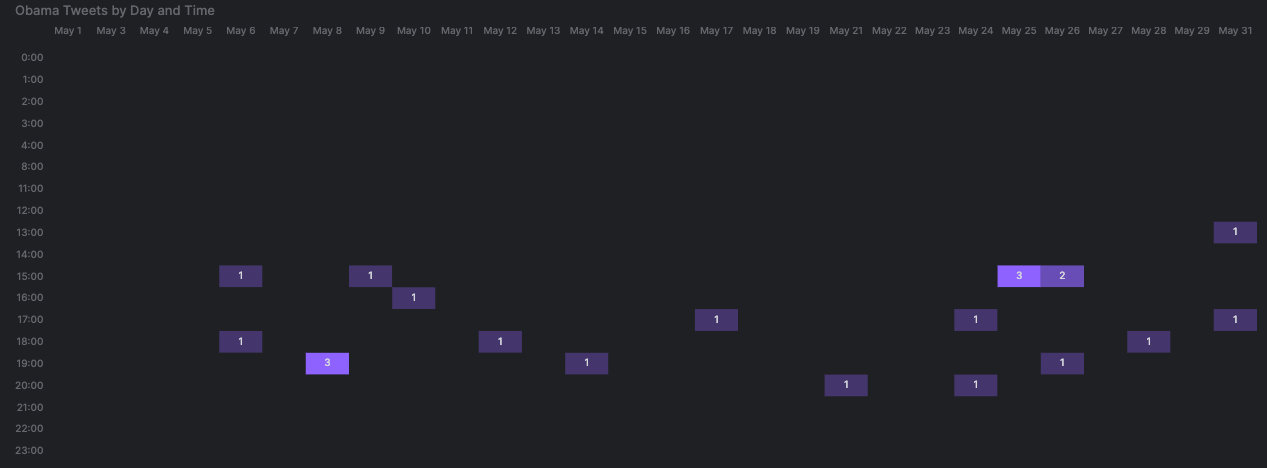
Task: Click the cell showing 3 tweets on May 8
Action: pos(327,363)
